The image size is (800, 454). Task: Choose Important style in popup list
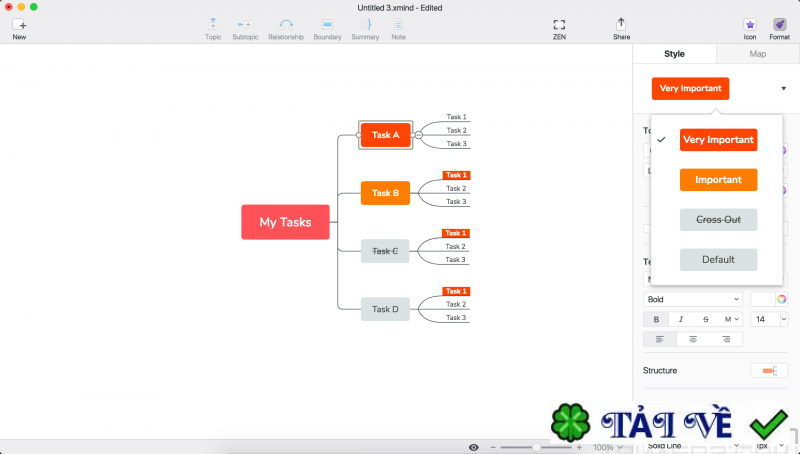718,180
